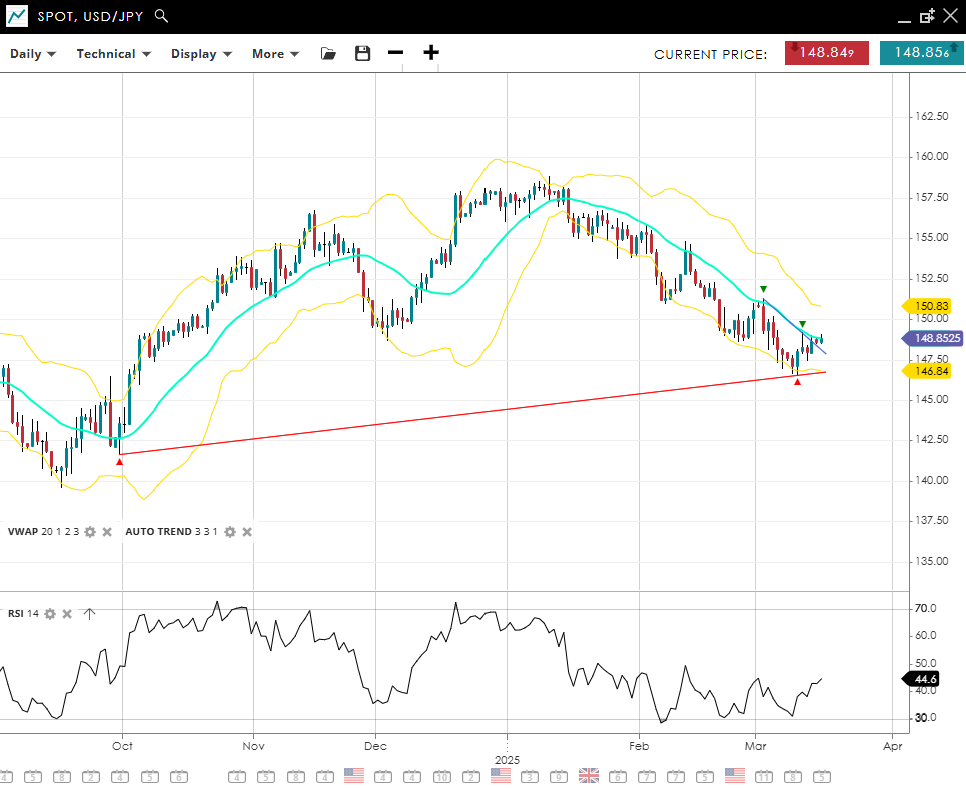The width and height of the screenshot is (966, 788).
Task: Zoom out with the minus icon
Action: pos(396,54)
